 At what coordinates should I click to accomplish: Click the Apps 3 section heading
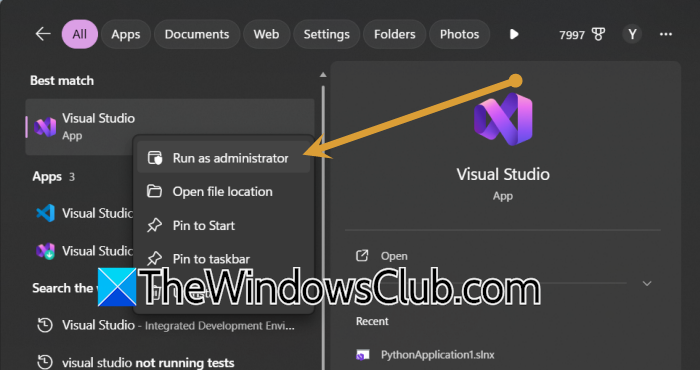(54, 177)
